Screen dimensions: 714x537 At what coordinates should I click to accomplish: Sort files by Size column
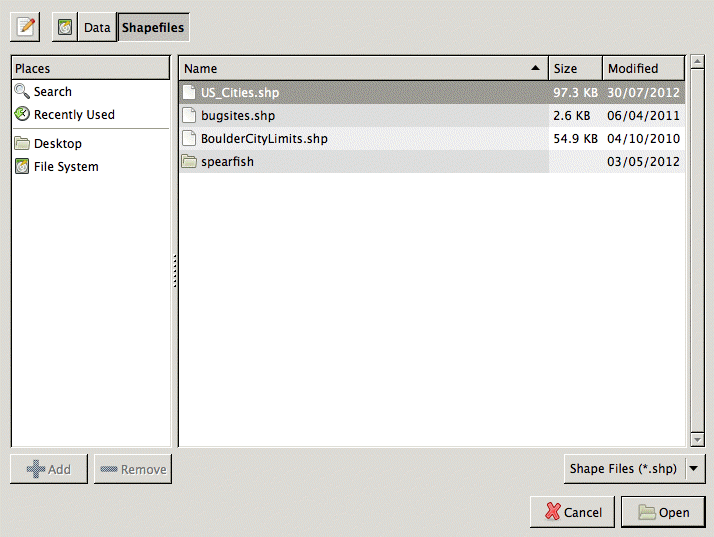[575, 69]
